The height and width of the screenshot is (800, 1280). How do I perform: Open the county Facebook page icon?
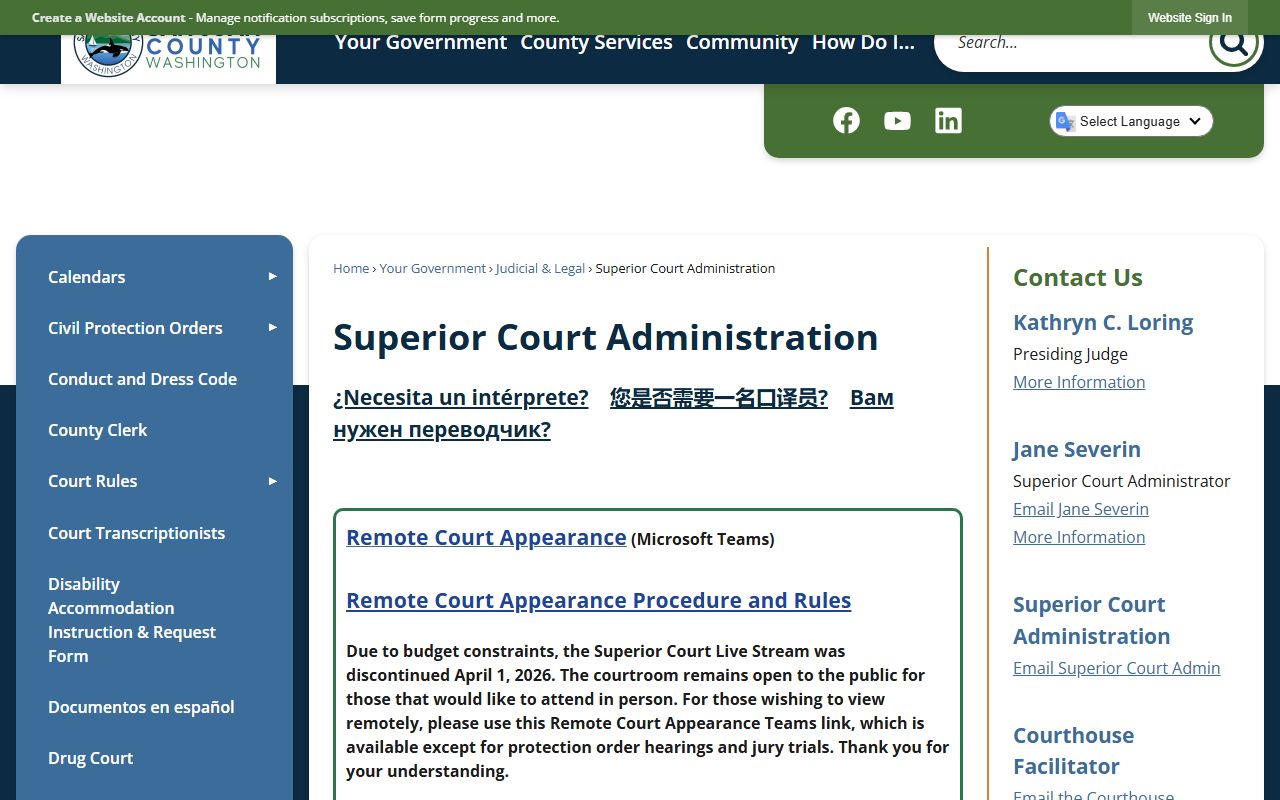(x=846, y=121)
